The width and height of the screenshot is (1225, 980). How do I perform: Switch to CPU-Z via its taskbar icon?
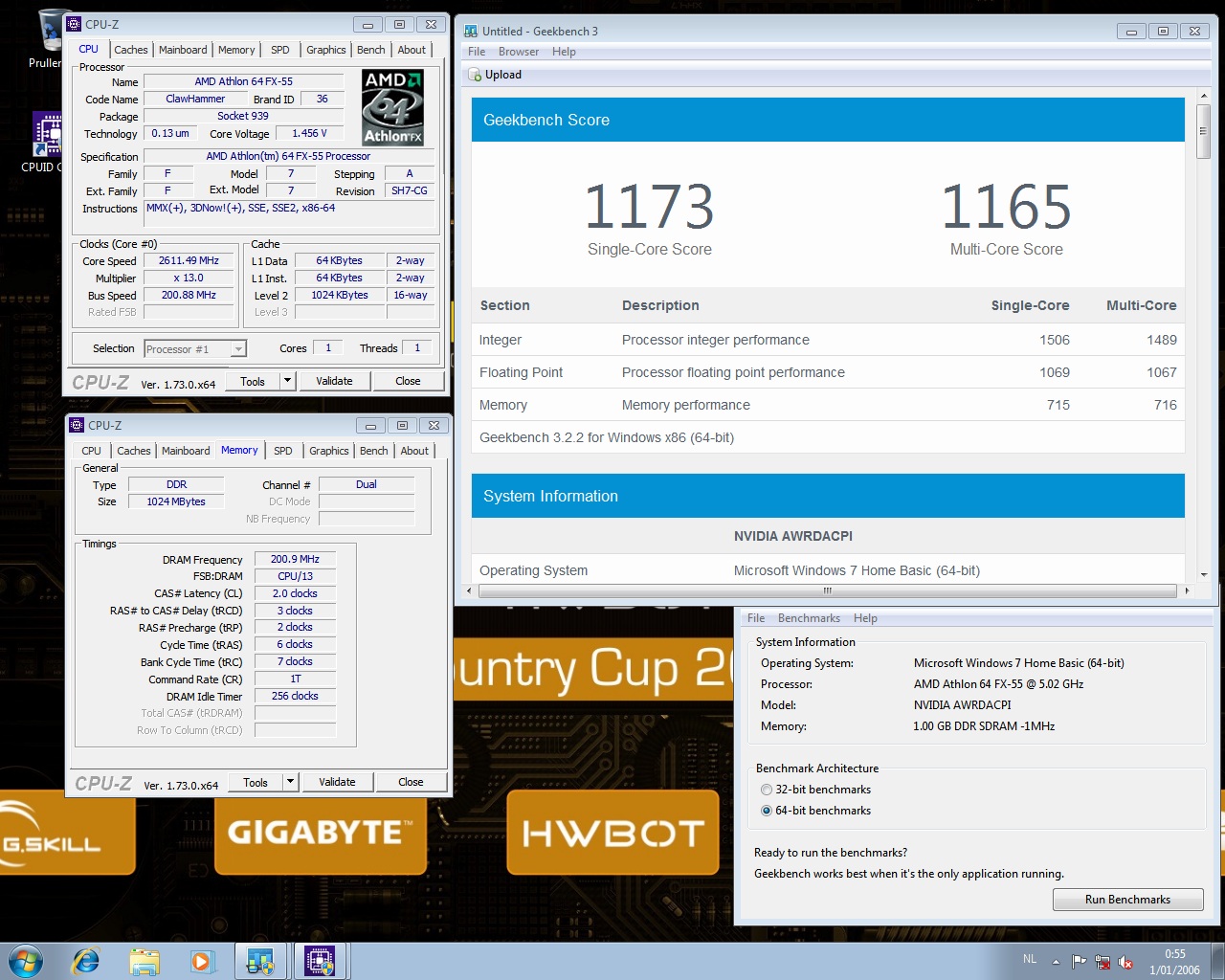pos(320,961)
